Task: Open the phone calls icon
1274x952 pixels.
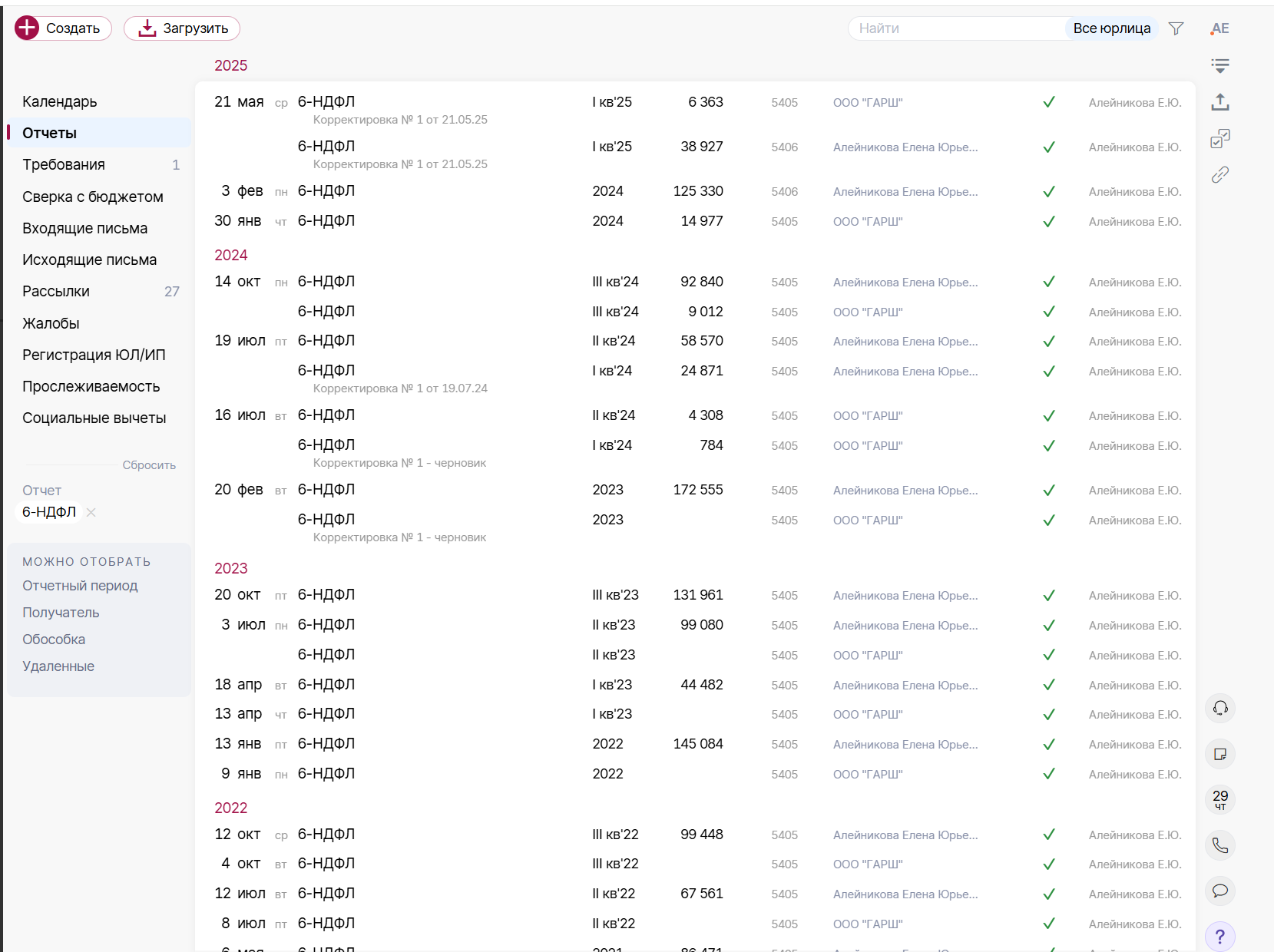Action: coord(1220,845)
